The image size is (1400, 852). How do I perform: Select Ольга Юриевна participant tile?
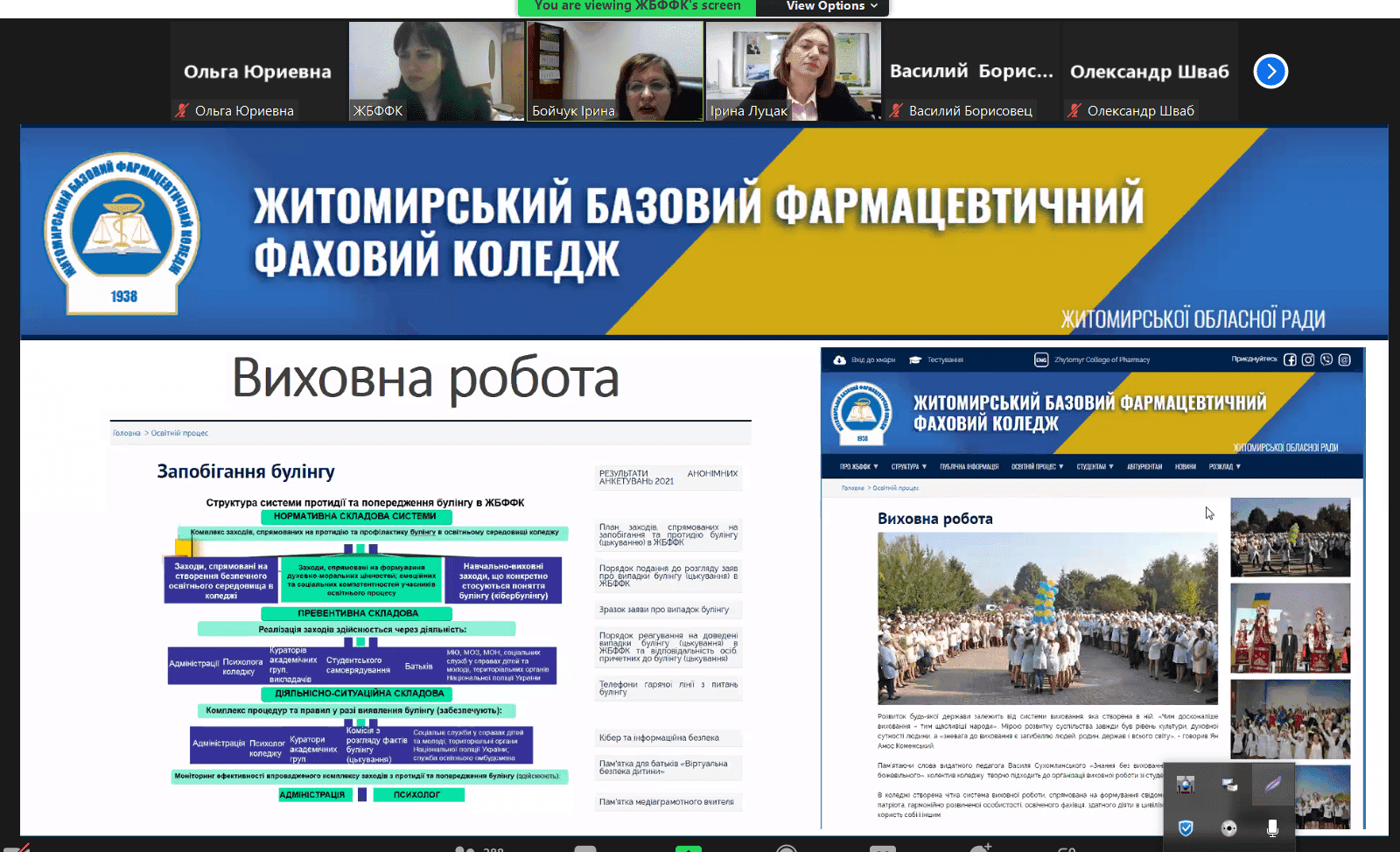pos(257,72)
